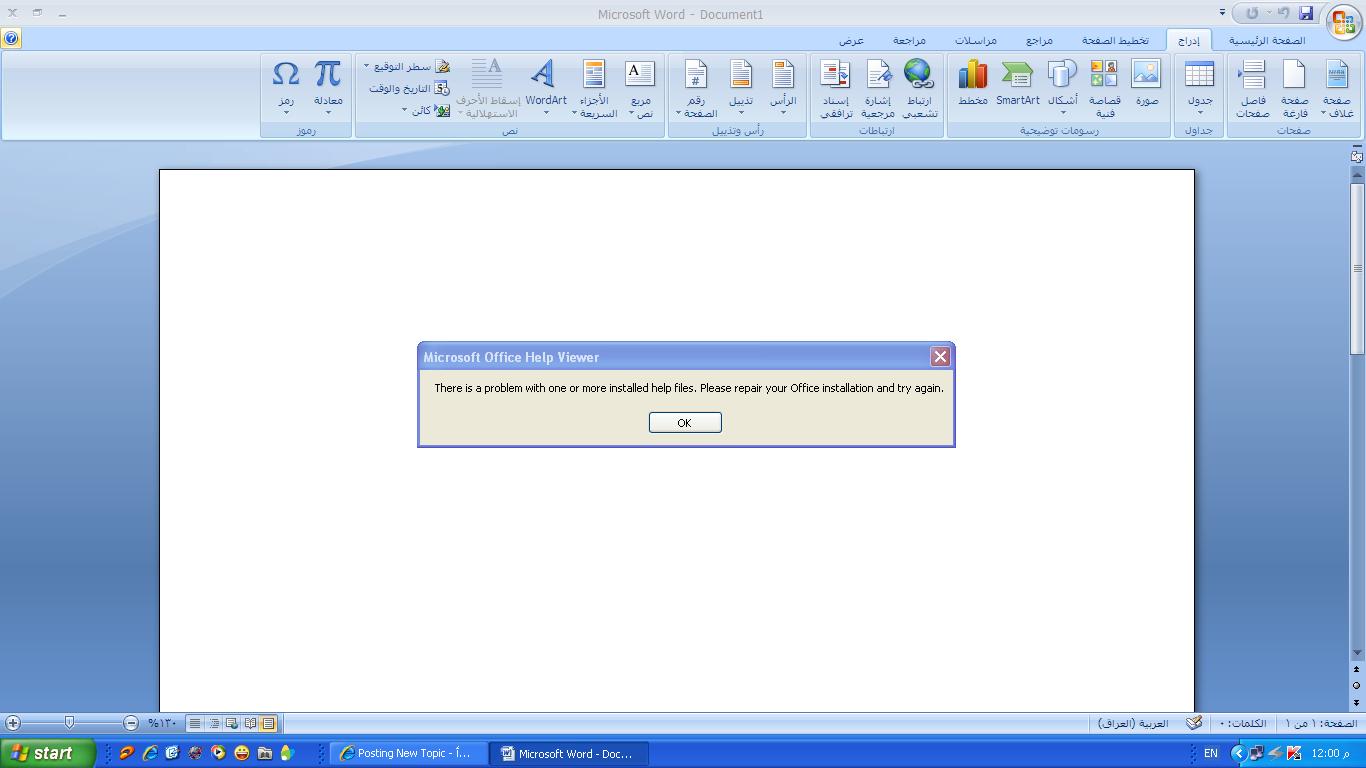The width and height of the screenshot is (1366, 768).
Task: Switch to Web Layout view in status bar
Action: pyautogui.click(x=232, y=723)
